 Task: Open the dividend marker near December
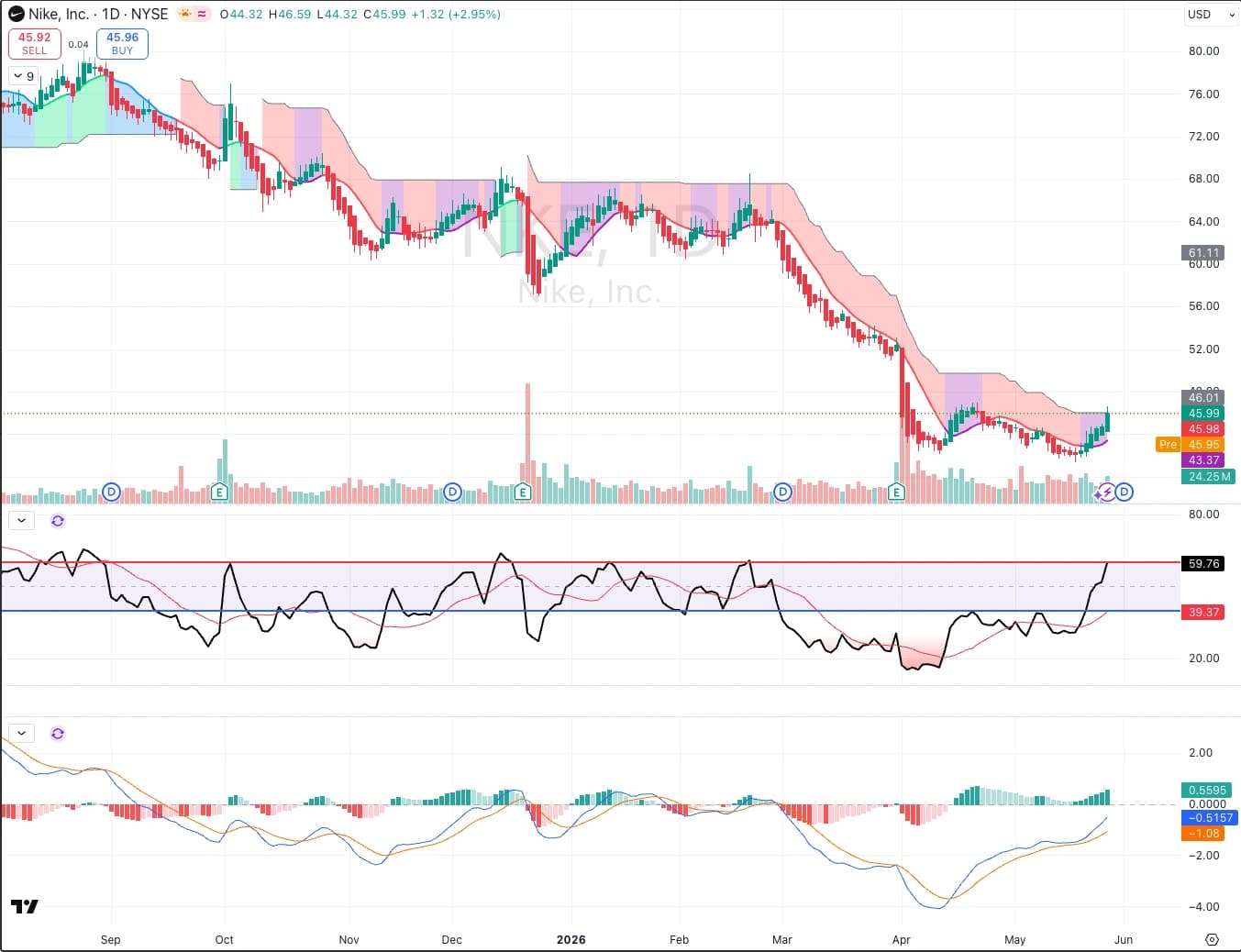[452, 493]
